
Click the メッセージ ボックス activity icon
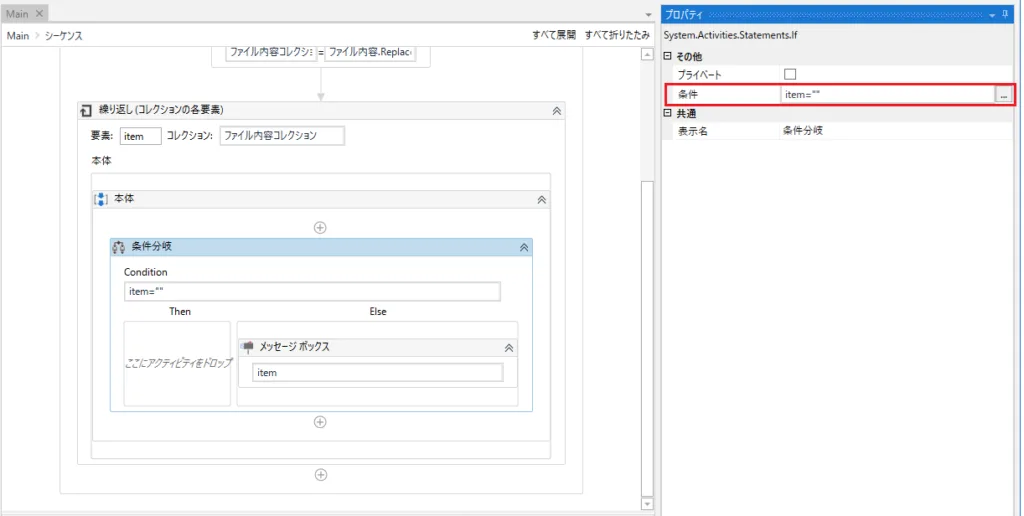click(x=247, y=347)
